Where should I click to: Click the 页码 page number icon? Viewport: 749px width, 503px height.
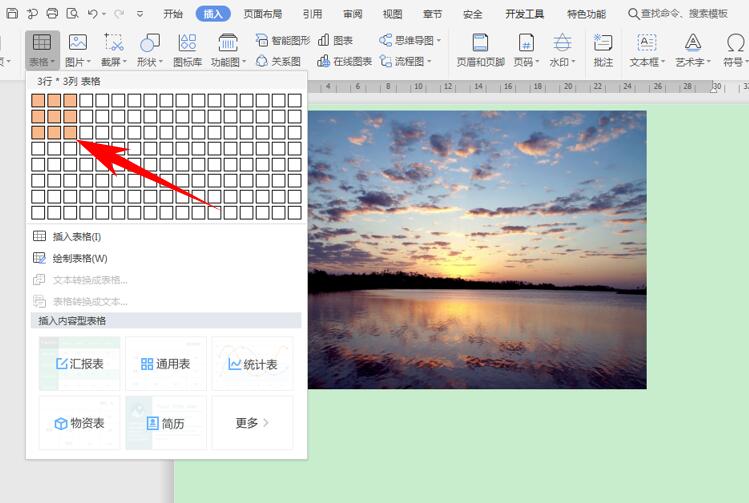click(x=526, y=43)
